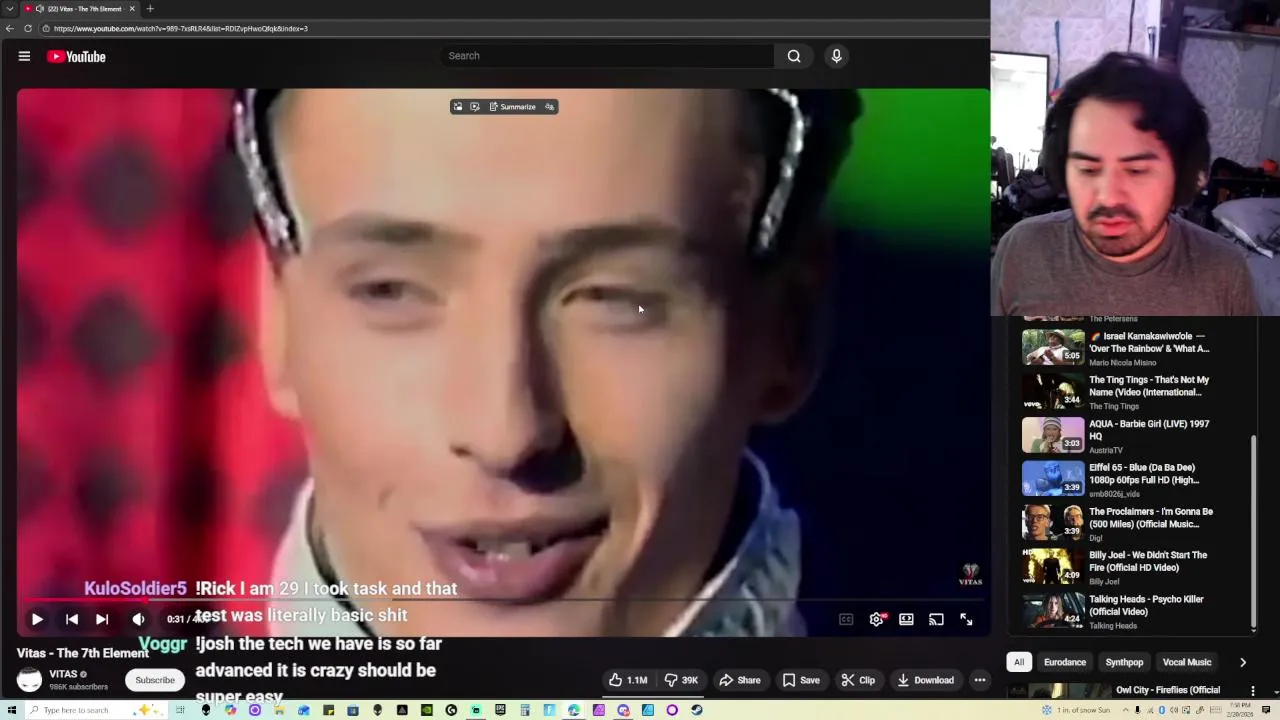
Task: Close the Vitas browser tab
Action: [x=131, y=9]
